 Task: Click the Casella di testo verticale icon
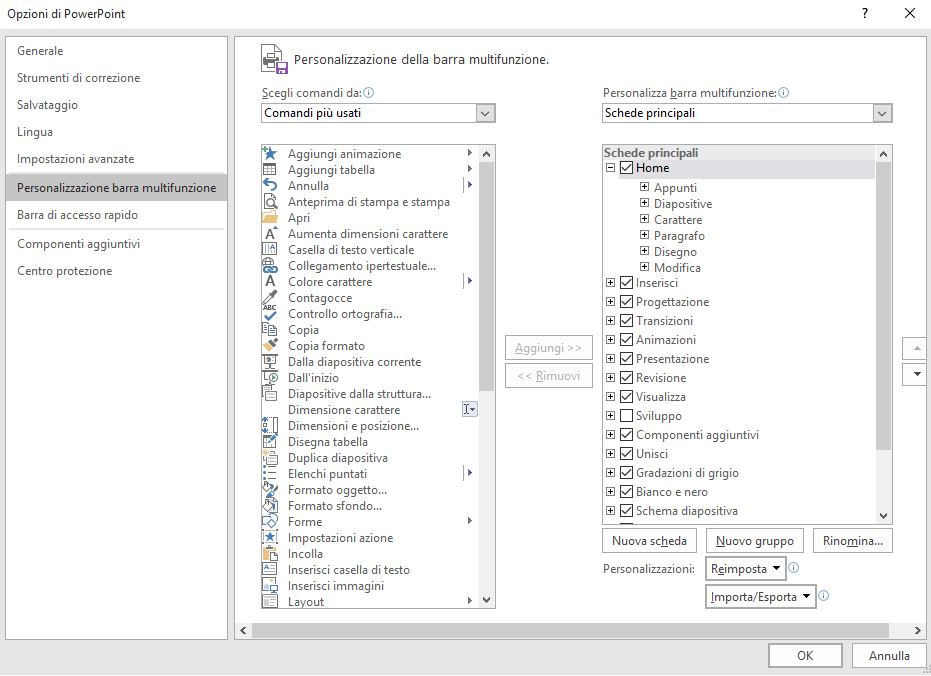point(270,250)
